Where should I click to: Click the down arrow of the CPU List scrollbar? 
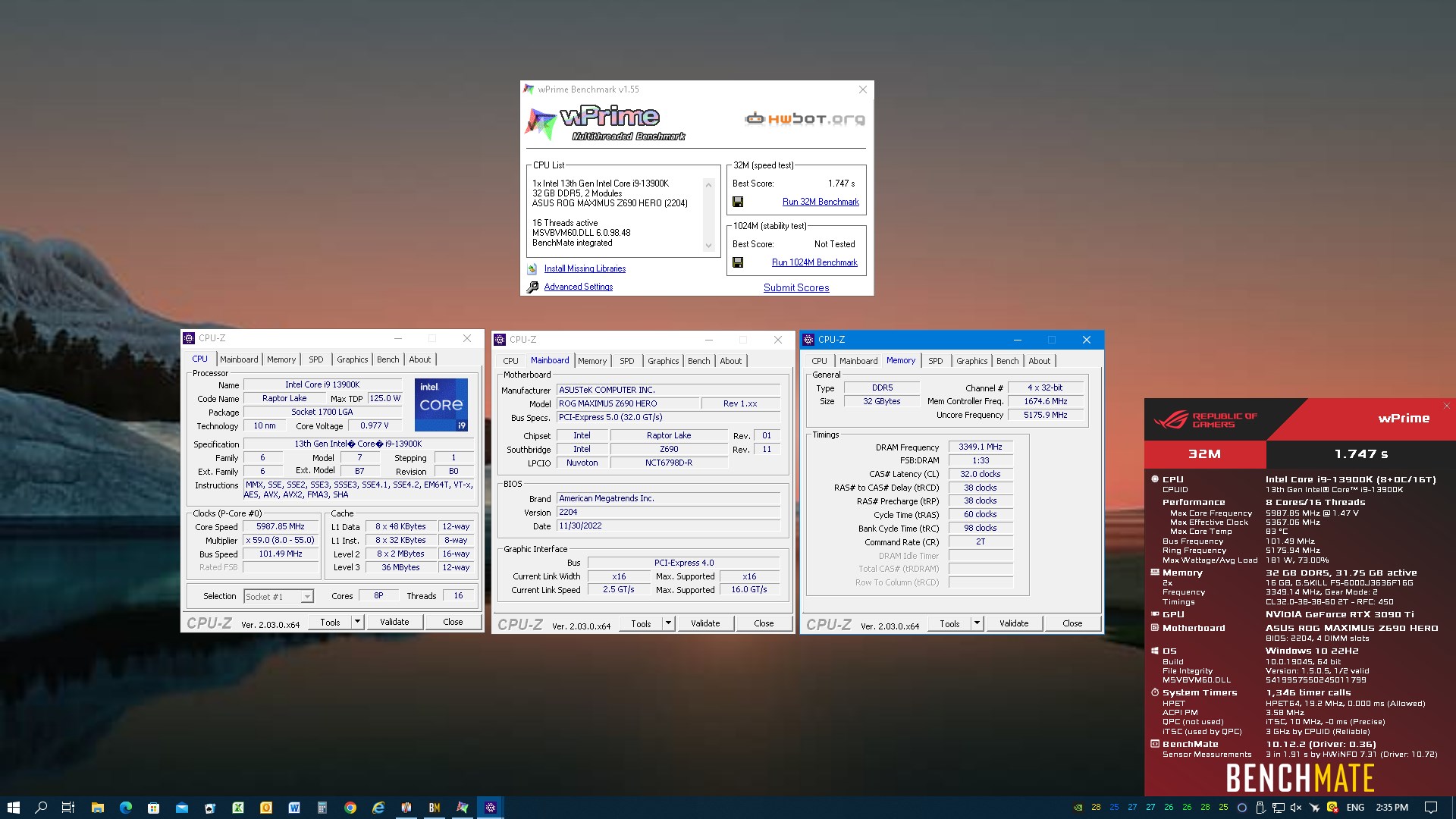709,246
